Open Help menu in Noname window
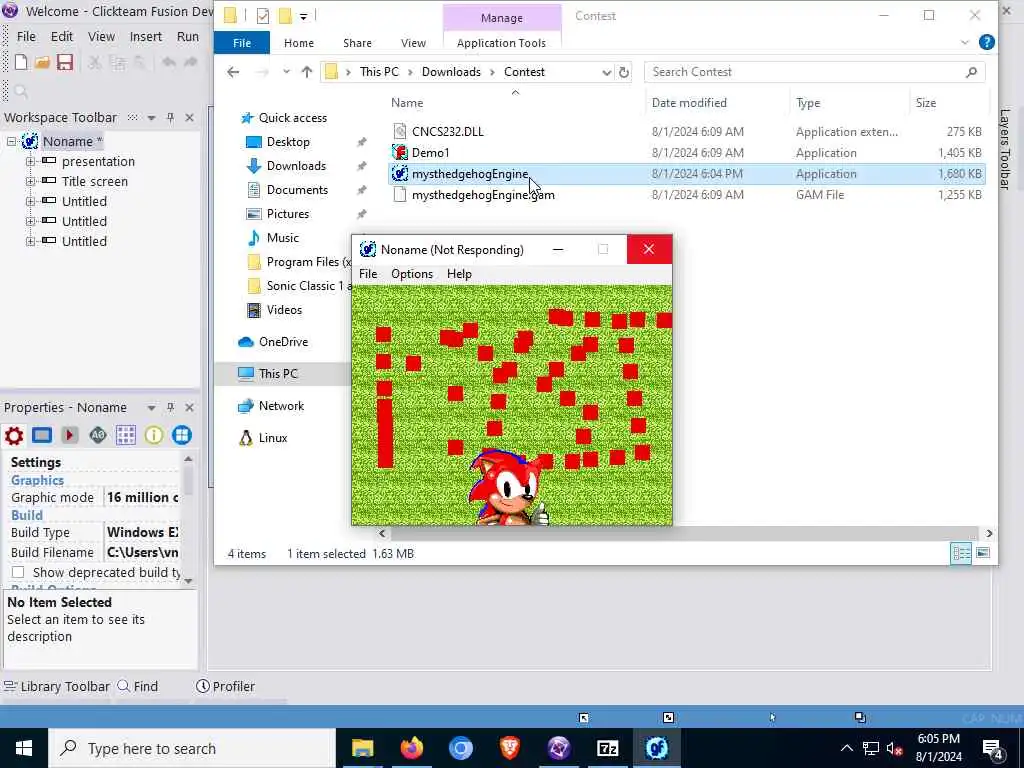 459,274
